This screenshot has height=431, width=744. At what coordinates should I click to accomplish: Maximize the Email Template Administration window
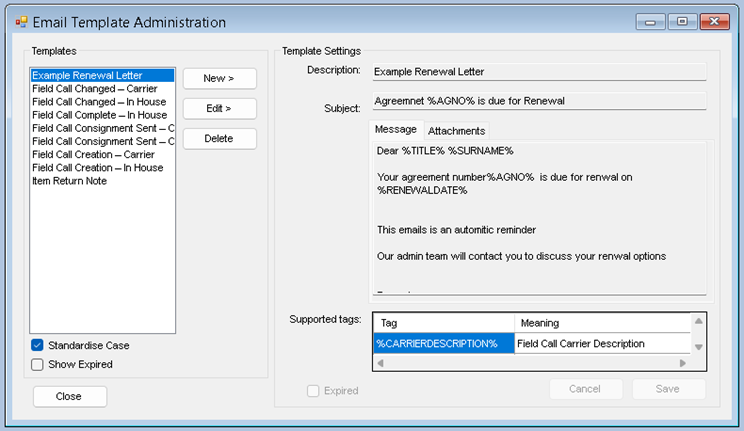[x=681, y=21]
